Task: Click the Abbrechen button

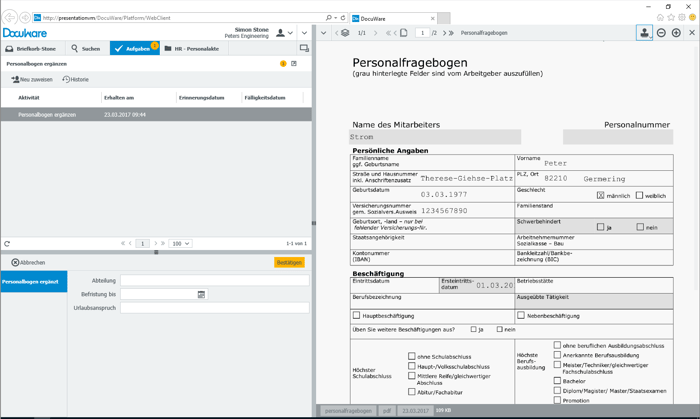Action: click(x=28, y=263)
